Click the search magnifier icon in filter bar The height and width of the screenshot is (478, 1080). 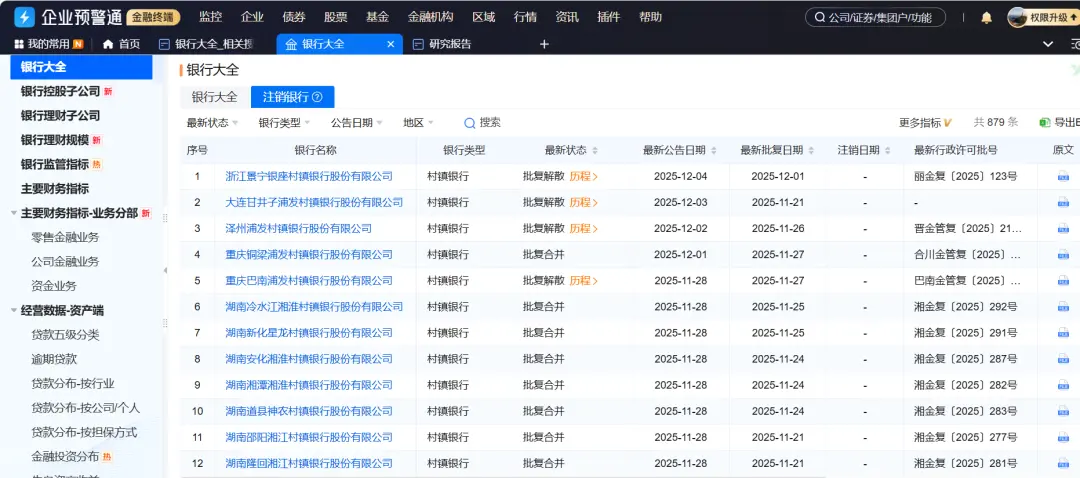[469, 122]
